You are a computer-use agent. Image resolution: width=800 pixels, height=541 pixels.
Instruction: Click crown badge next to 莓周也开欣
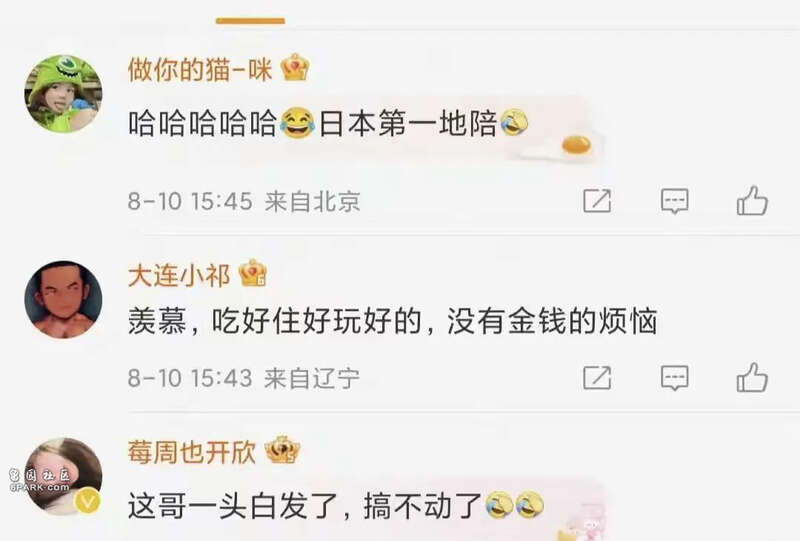tap(282, 450)
